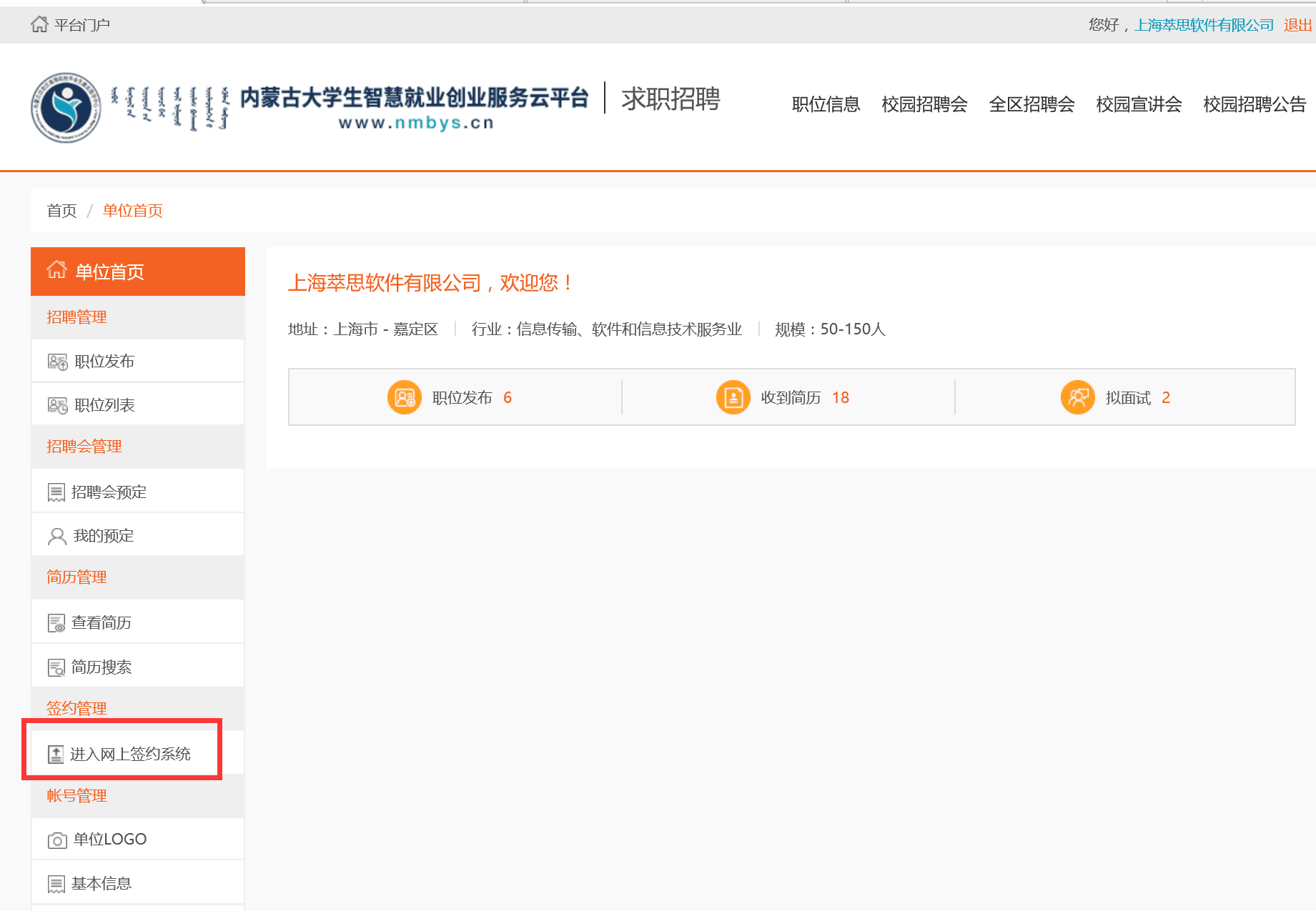Click 单位首页 in the breadcrumb

point(133,211)
